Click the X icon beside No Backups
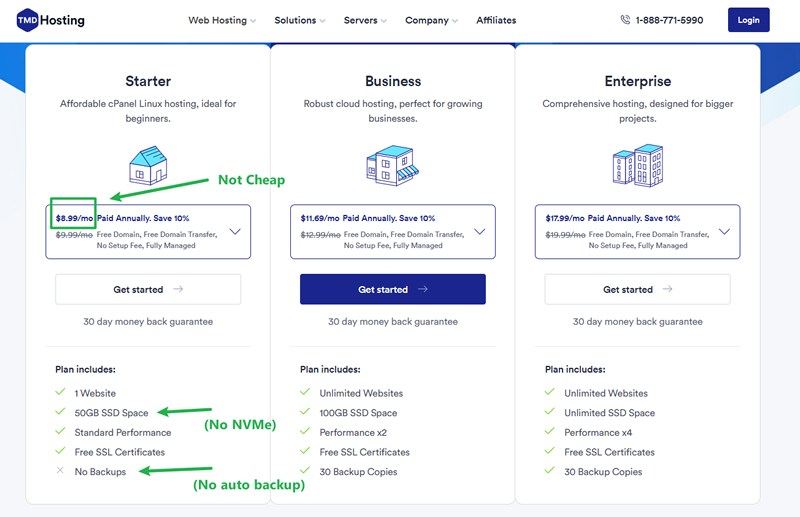Screen dimensions: 800x517 [60, 470]
